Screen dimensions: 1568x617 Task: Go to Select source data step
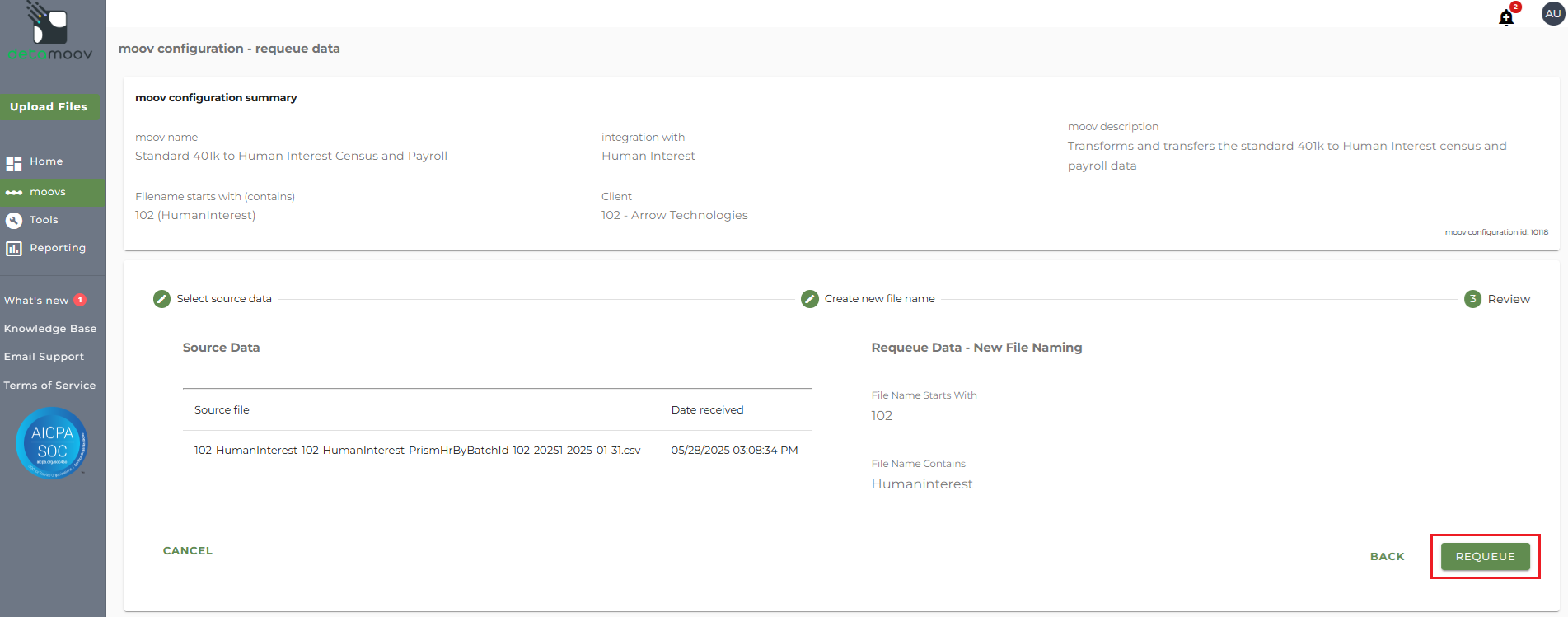coord(162,299)
